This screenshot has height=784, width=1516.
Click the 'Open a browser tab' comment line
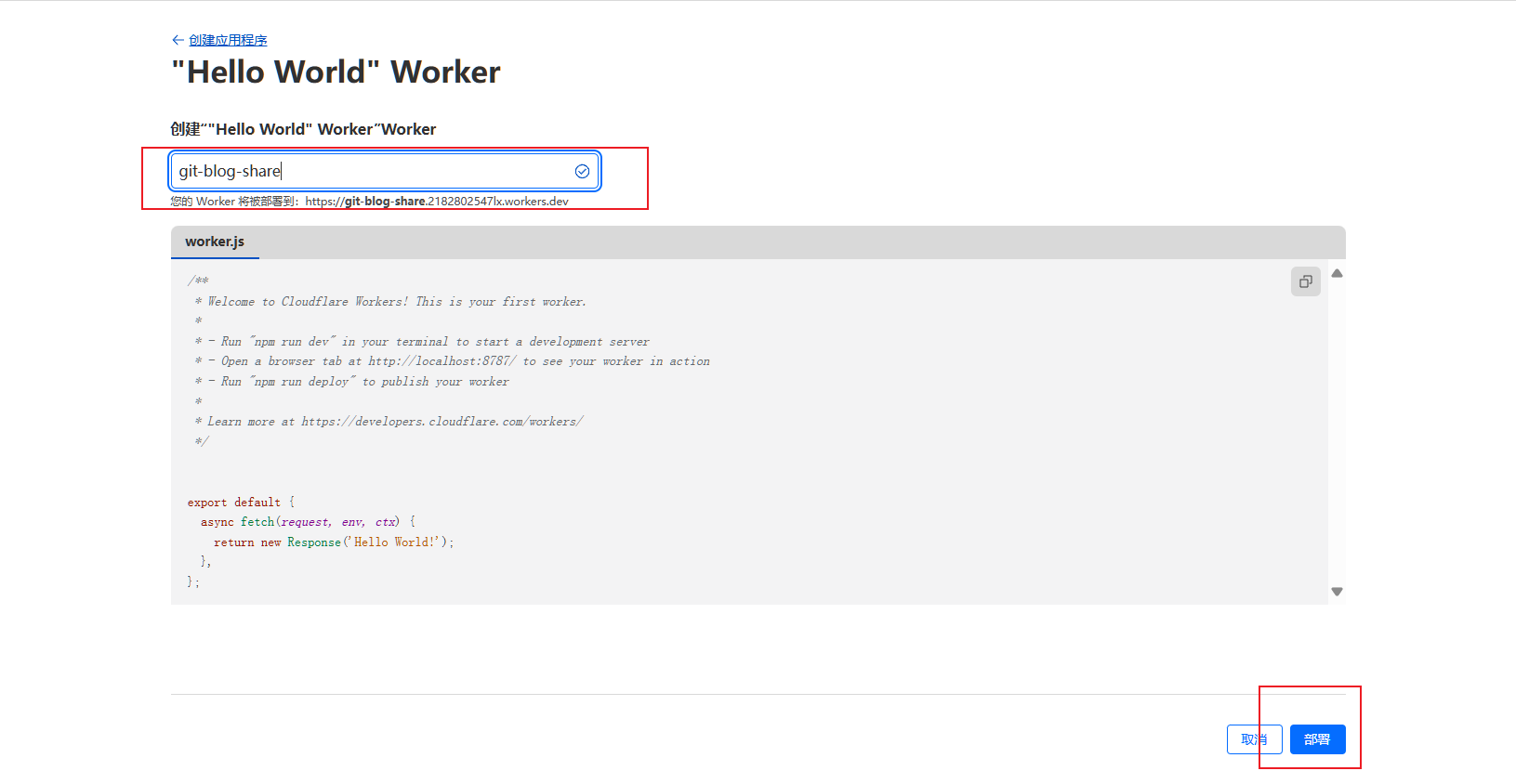(452, 361)
